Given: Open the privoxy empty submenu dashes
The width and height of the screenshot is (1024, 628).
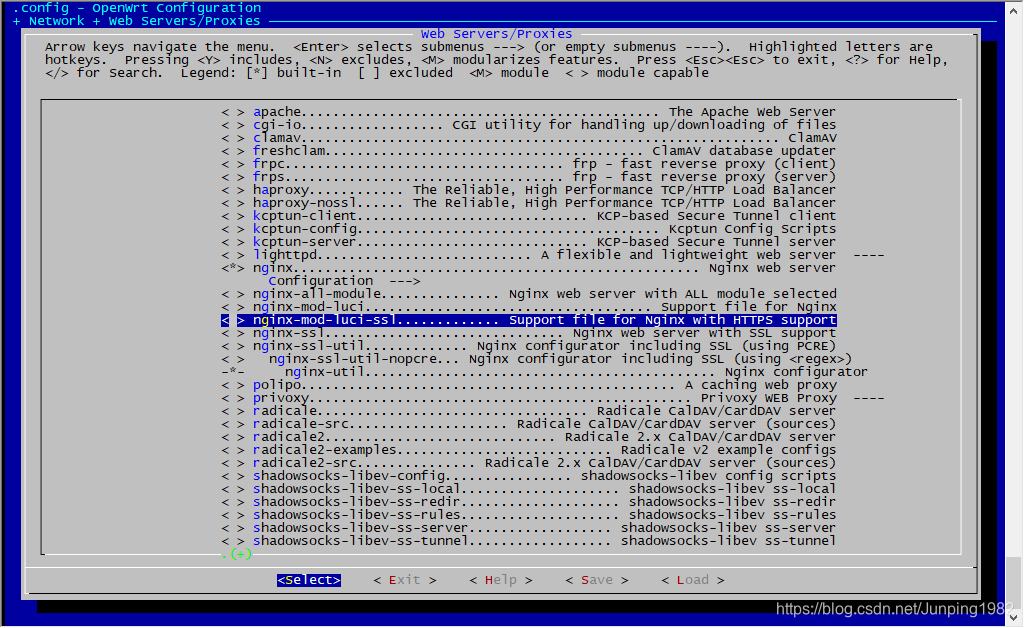Looking at the screenshot, I should [869, 398].
